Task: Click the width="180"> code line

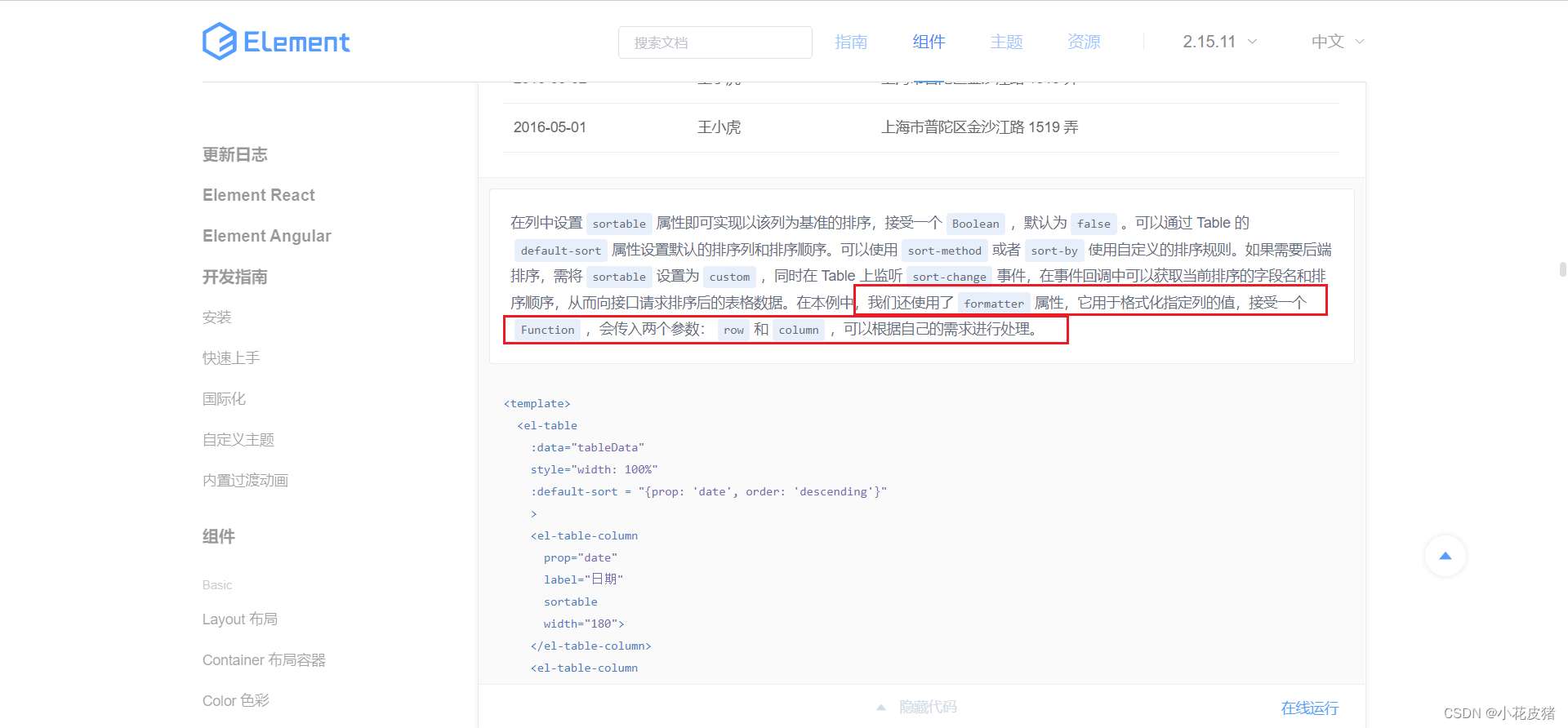Action: (584, 624)
